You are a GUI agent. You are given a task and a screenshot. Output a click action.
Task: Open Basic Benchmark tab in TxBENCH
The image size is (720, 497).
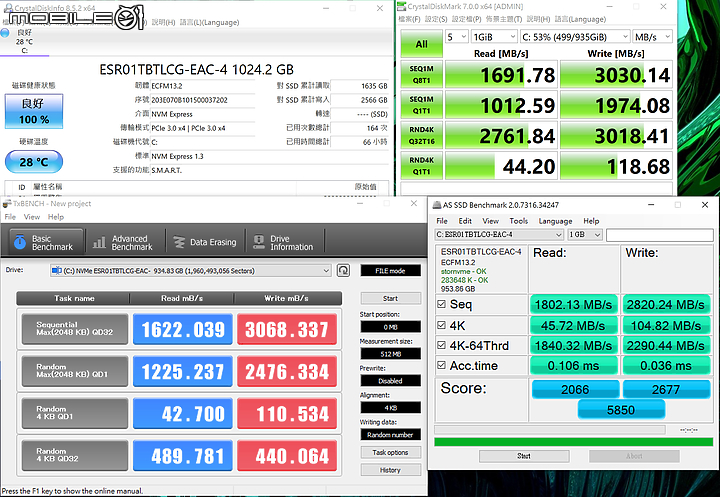46,242
